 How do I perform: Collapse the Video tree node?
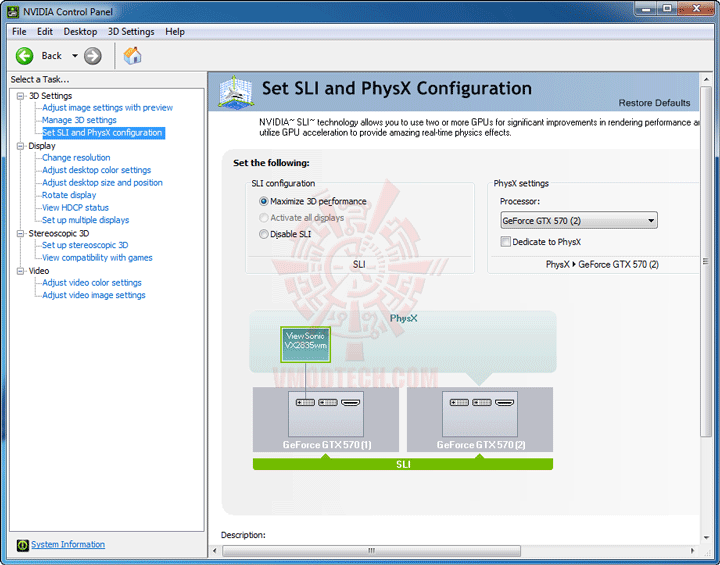[x=20, y=271]
